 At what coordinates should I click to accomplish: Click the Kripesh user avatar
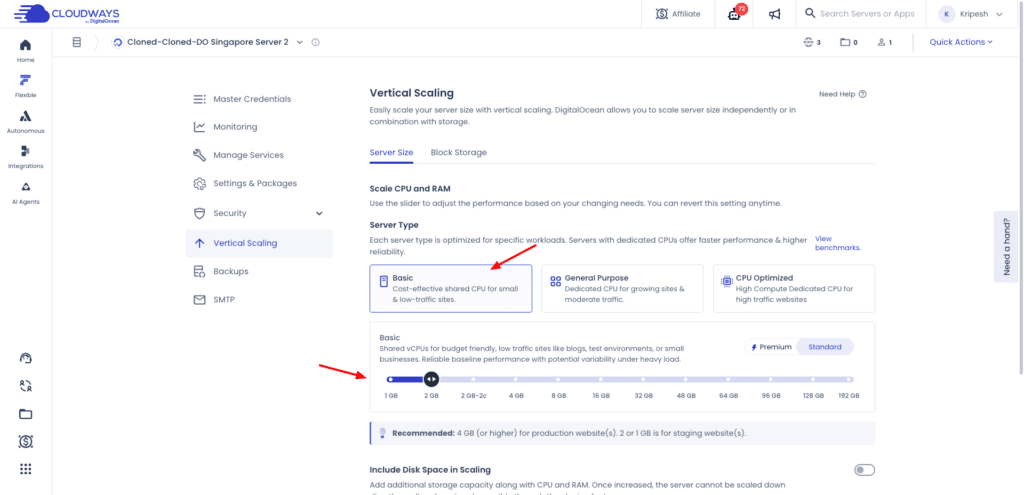[x=948, y=14]
